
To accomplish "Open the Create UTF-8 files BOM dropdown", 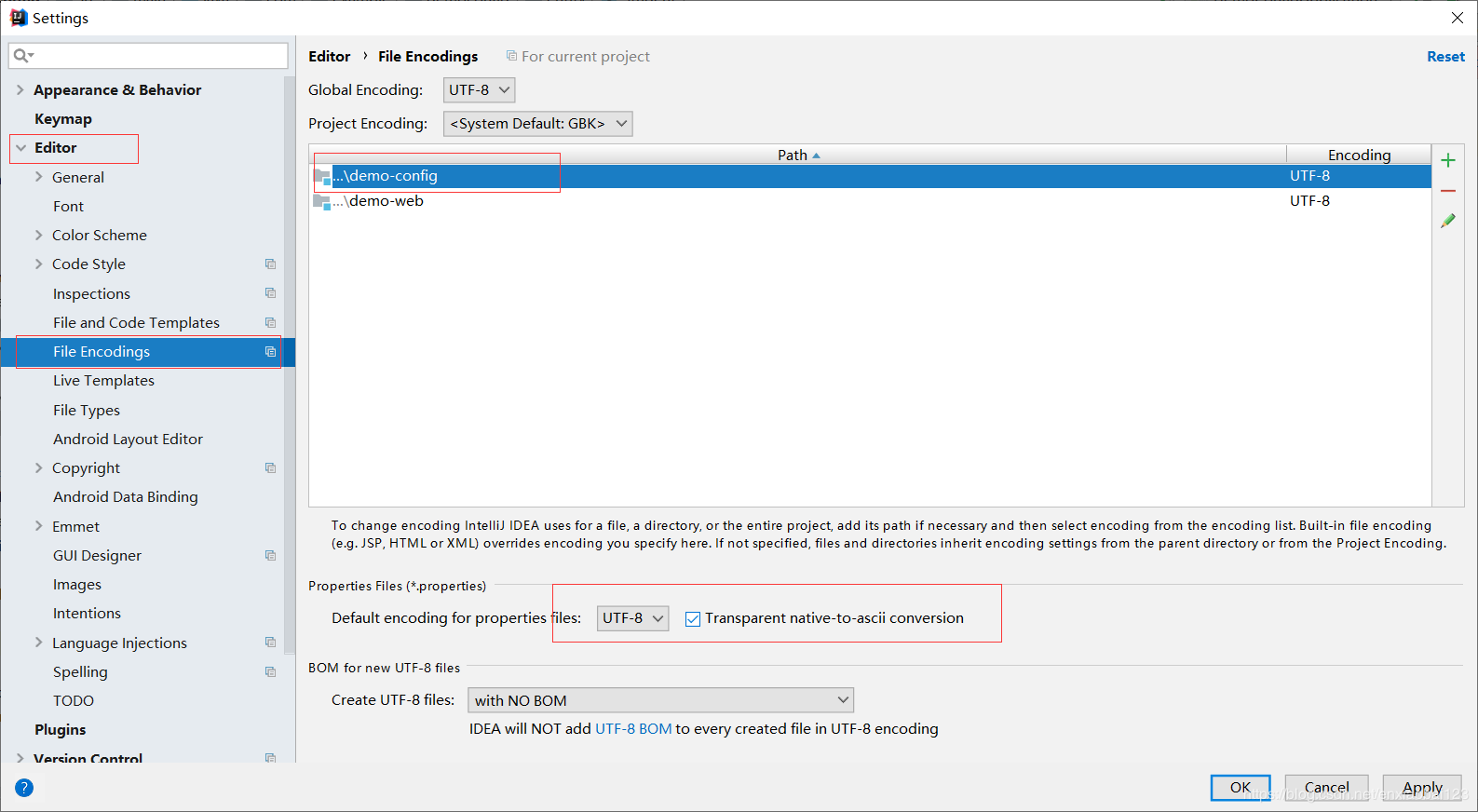I will [x=660, y=700].
